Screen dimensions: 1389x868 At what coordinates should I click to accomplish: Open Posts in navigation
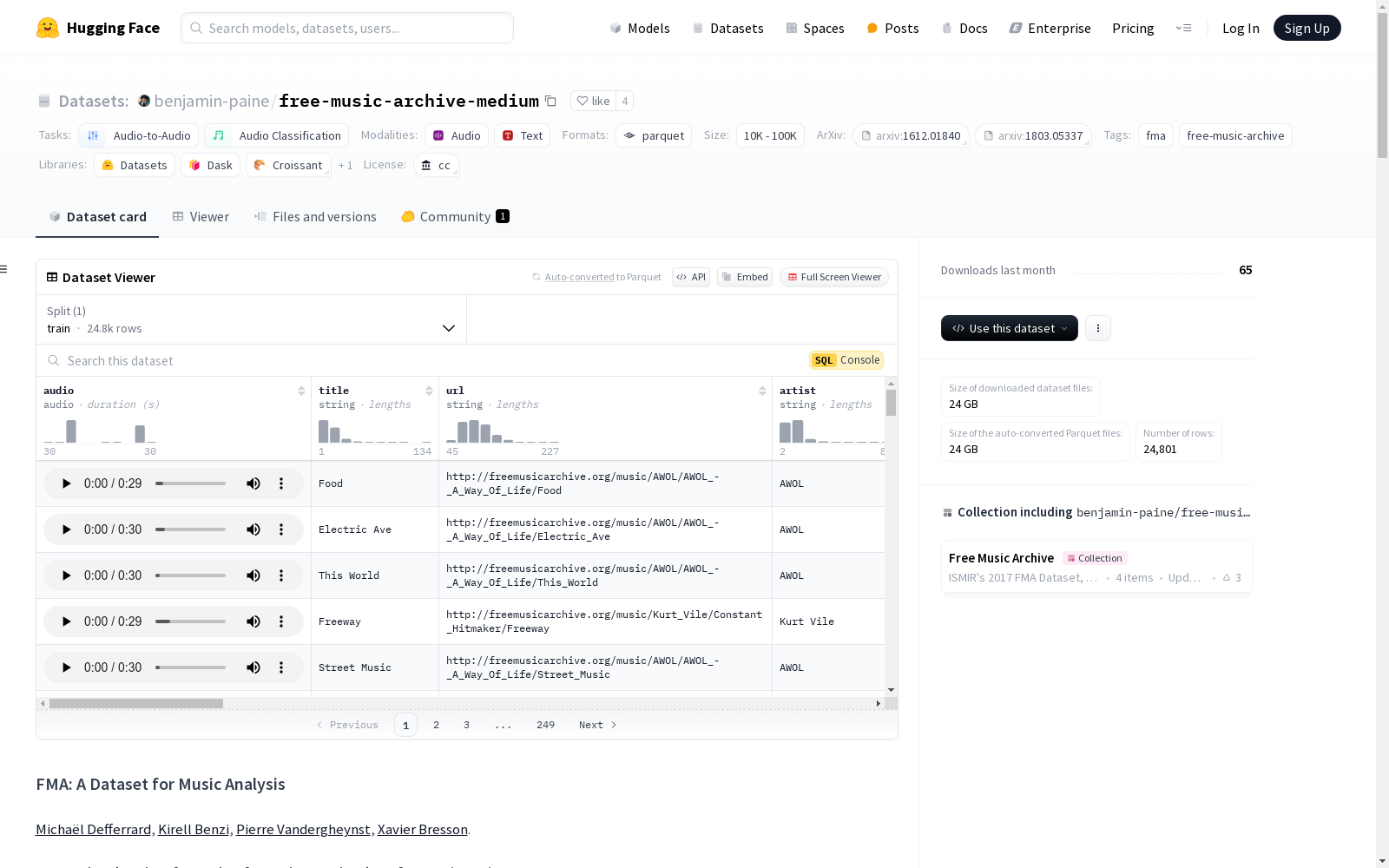pyautogui.click(x=892, y=28)
